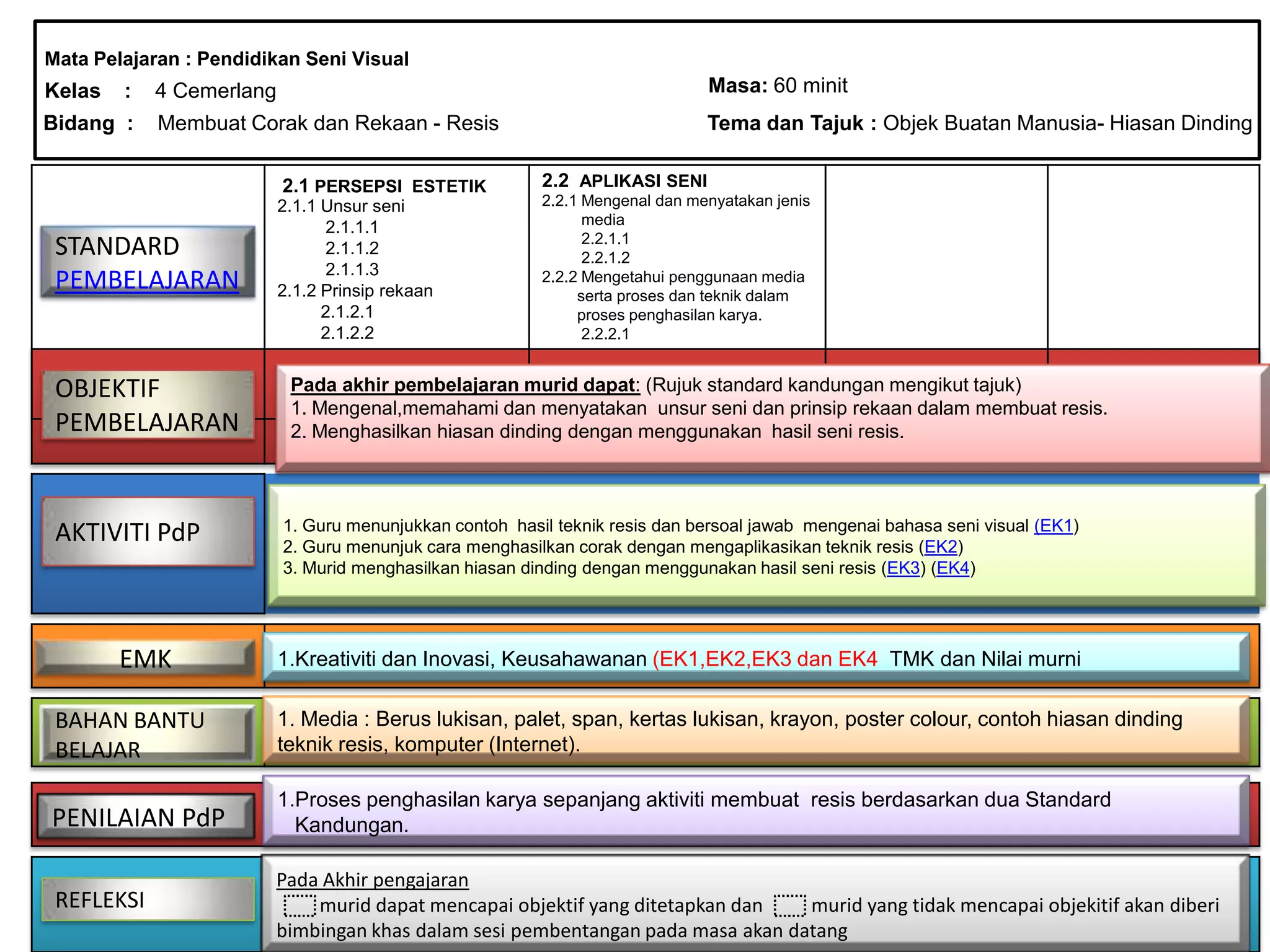Image resolution: width=1270 pixels, height=952 pixels.
Task: Click the OBJEKTIF PEMBELAJARAN label
Action: [x=148, y=405]
